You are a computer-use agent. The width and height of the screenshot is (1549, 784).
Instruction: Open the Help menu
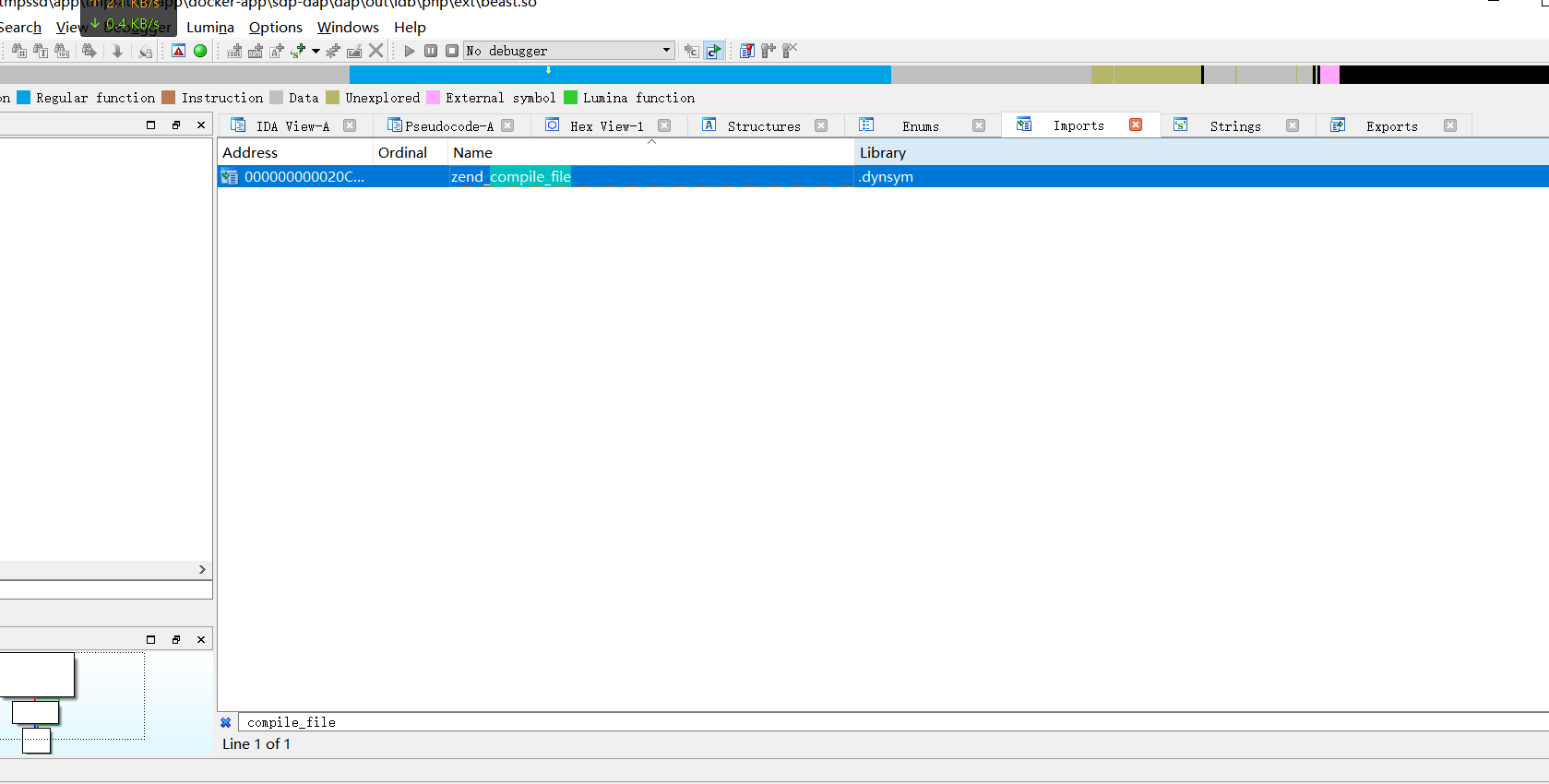[x=410, y=28]
